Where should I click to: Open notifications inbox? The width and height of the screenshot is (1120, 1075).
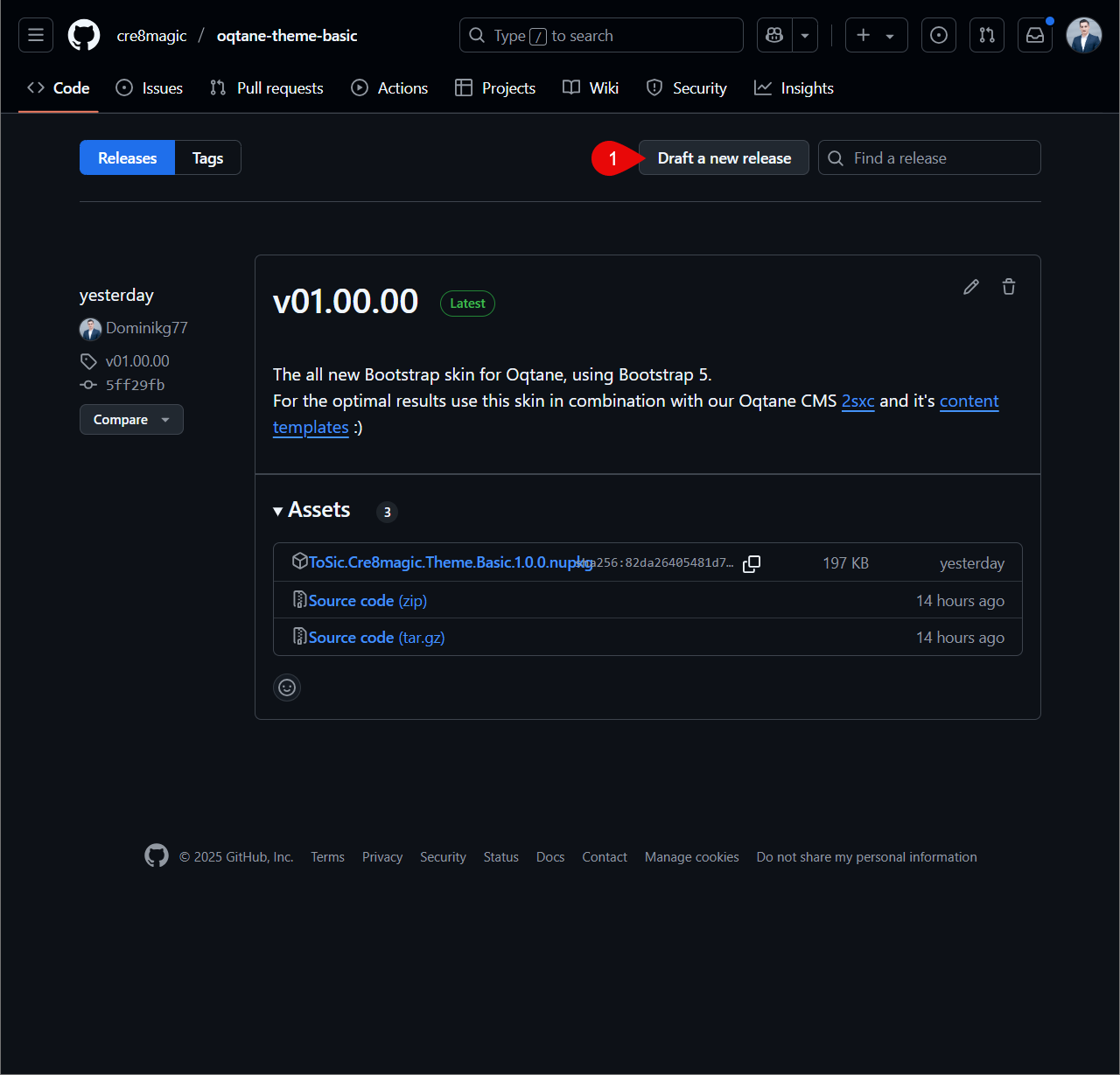pos(1035,35)
